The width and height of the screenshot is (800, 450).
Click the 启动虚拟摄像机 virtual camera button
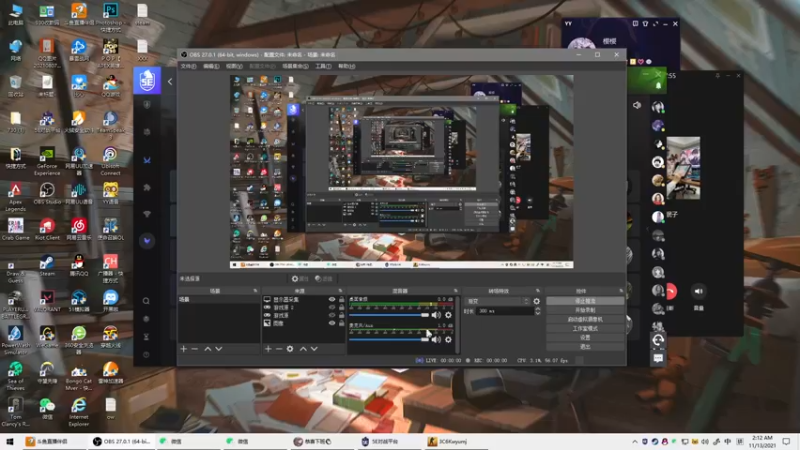pos(585,319)
